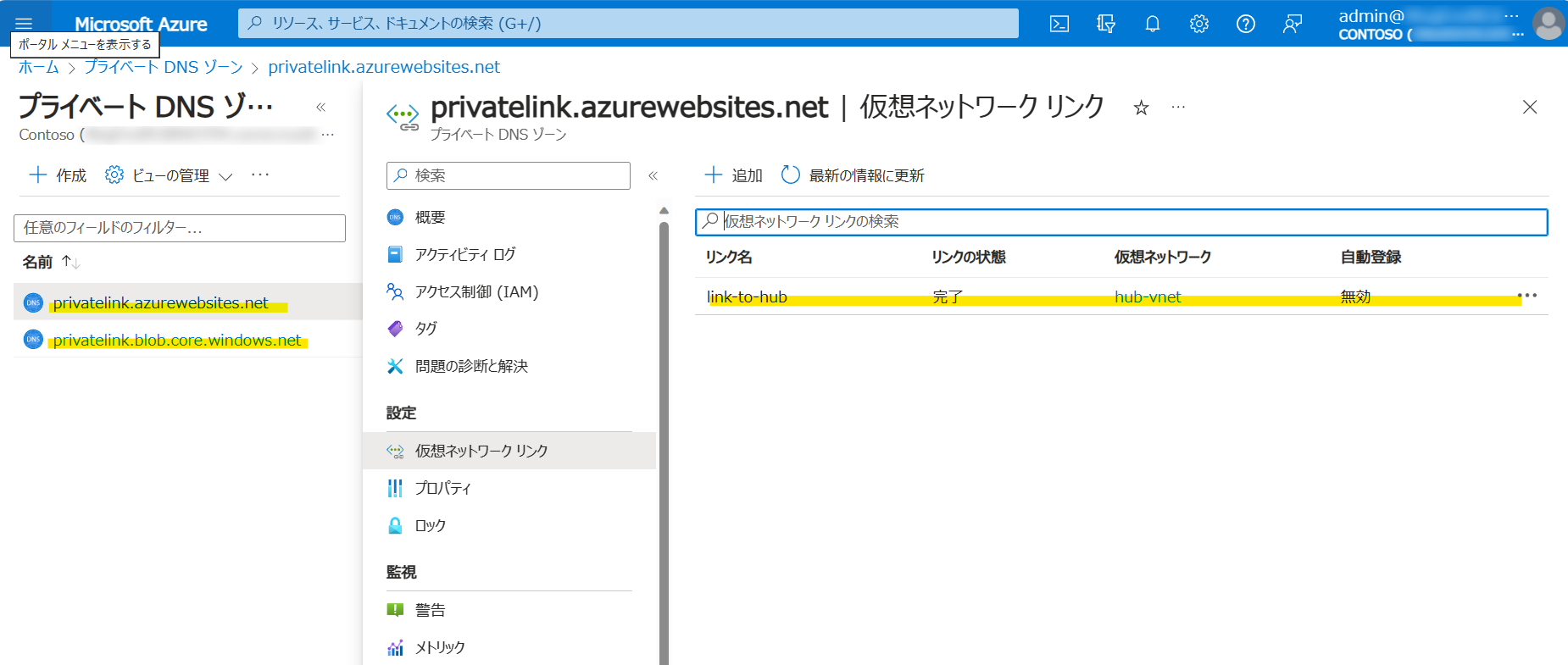Click the リンクの状態 column header
This screenshot has height=665, width=1568.
coord(968,257)
